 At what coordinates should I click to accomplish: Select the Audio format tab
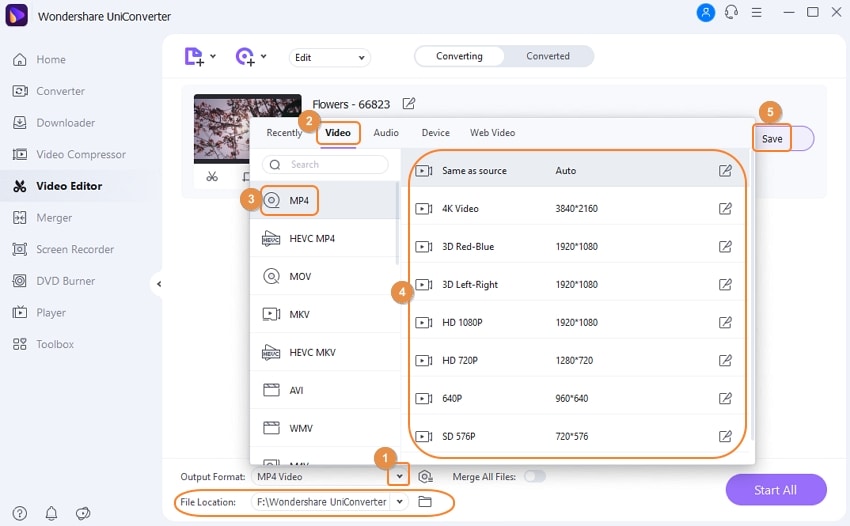[x=386, y=133]
